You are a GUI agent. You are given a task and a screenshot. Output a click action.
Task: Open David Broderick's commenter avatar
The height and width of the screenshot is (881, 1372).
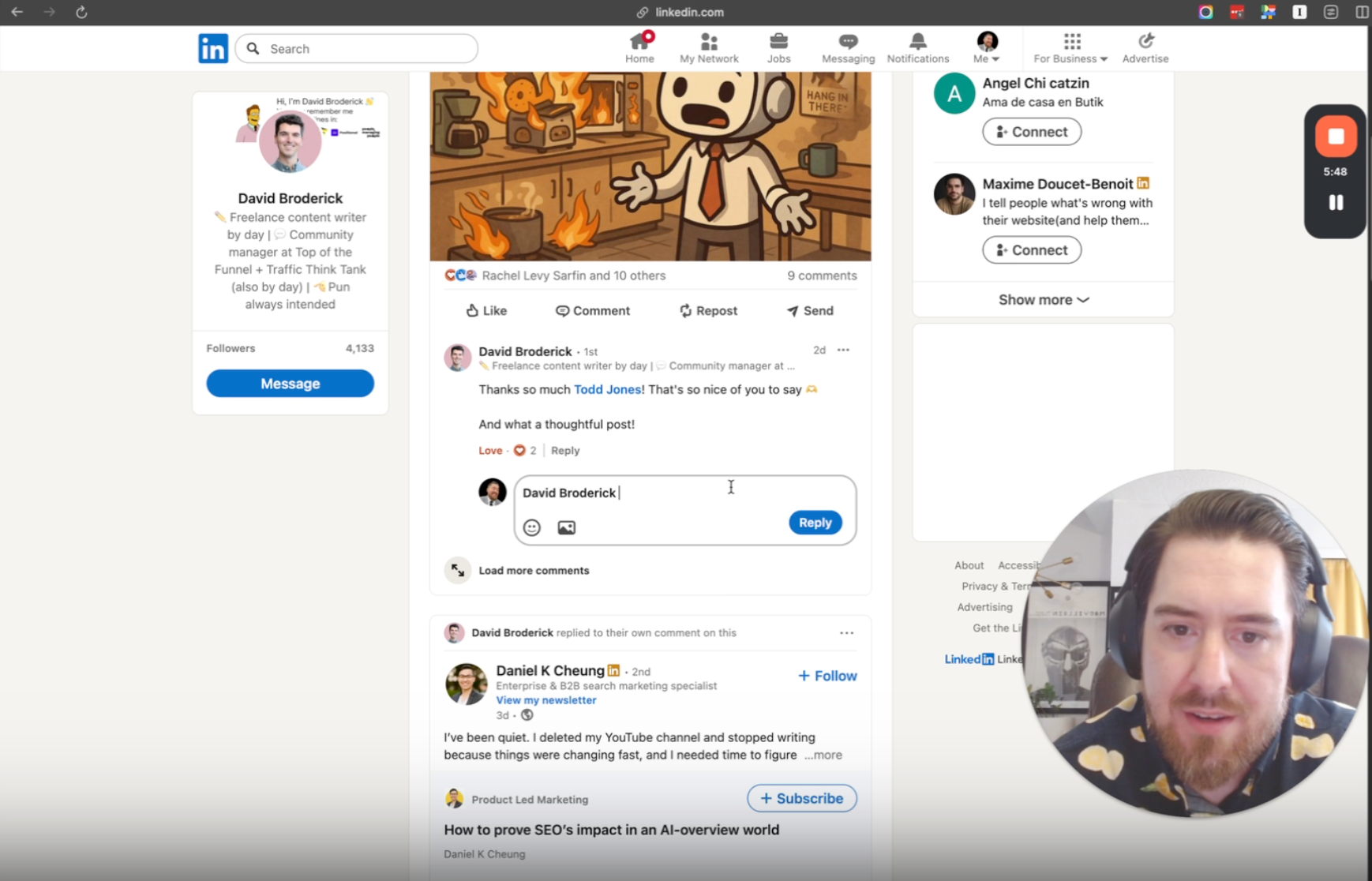458,358
